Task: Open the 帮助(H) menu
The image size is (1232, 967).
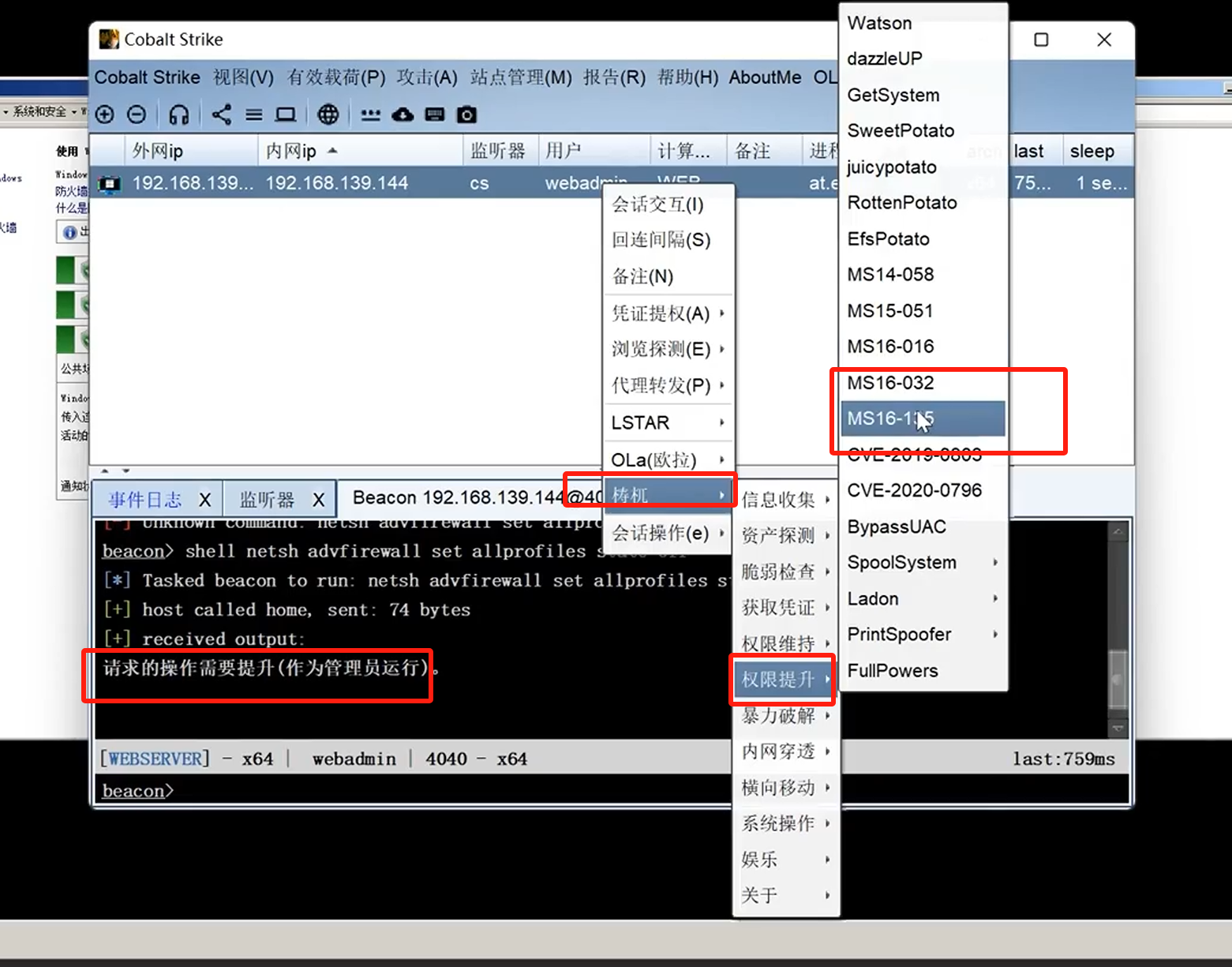Action: click(688, 77)
